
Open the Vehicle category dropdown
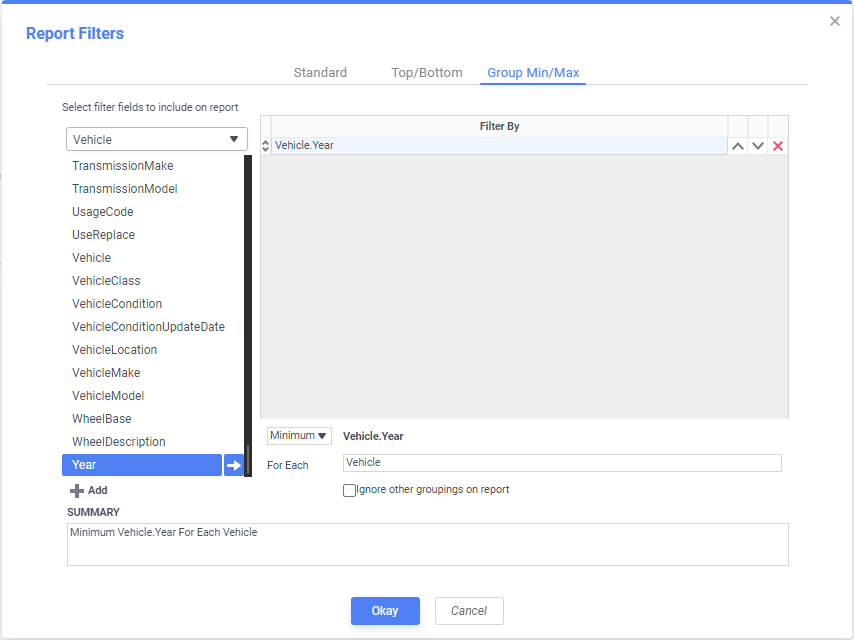pos(157,140)
